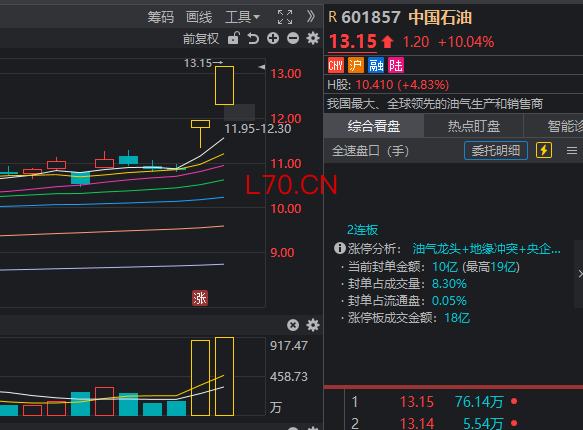The image size is (583, 430).
Task: Click the CNY currency badge
Action: coord(336,65)
